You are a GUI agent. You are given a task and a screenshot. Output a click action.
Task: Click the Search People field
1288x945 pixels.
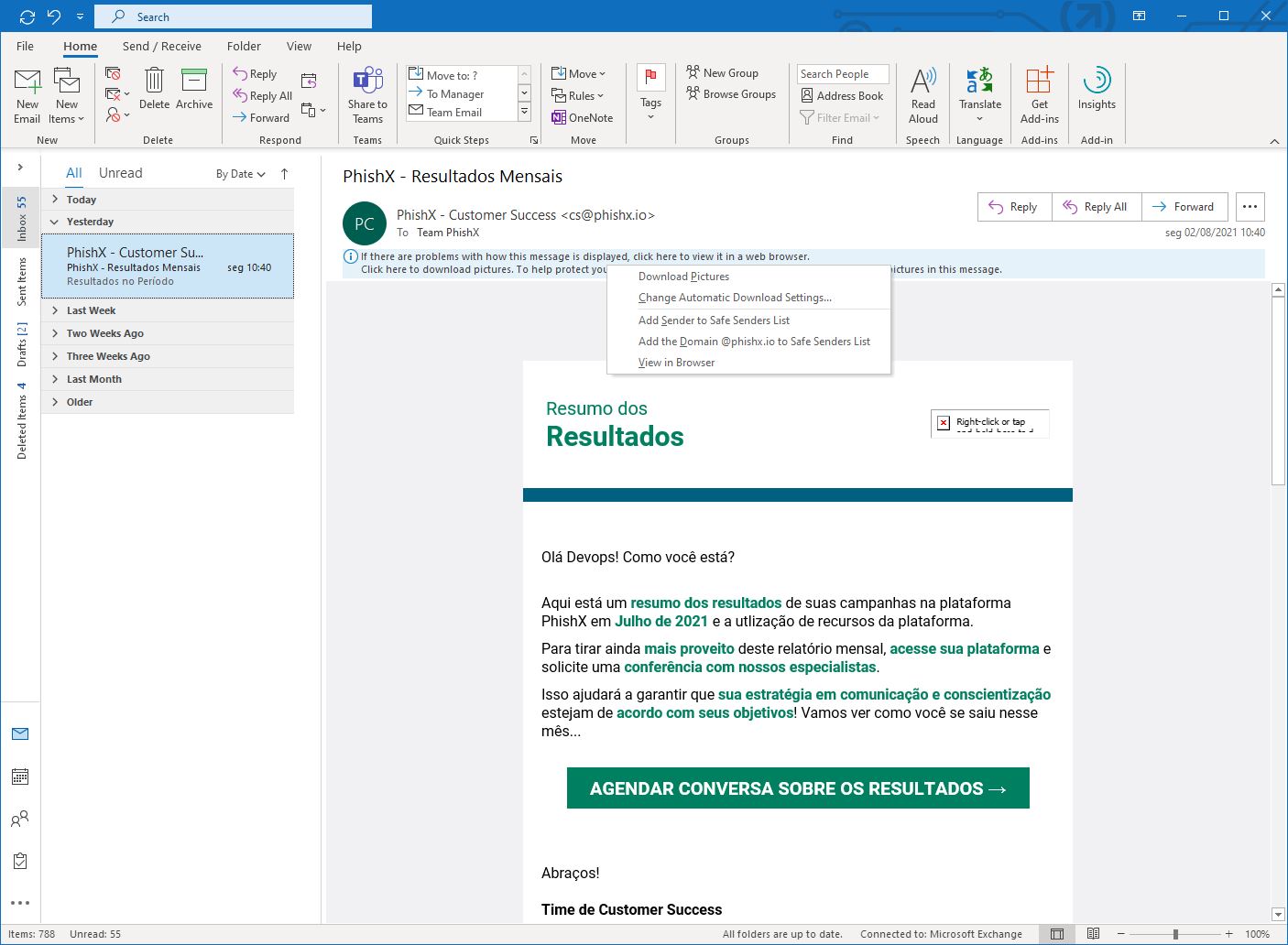point(843,74)
